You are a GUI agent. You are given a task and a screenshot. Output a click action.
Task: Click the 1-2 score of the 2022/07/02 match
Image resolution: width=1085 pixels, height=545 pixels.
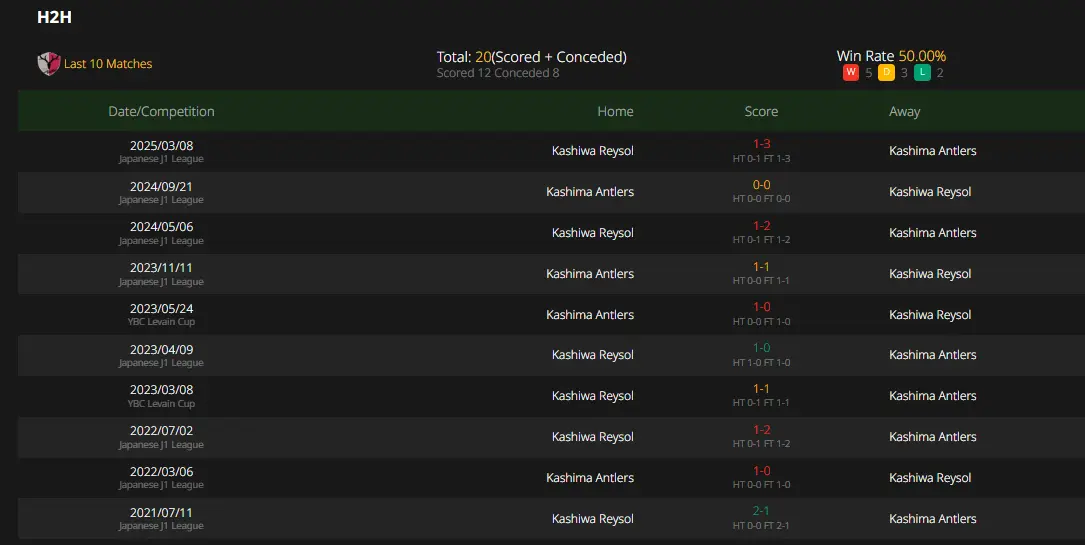(761, 429)
